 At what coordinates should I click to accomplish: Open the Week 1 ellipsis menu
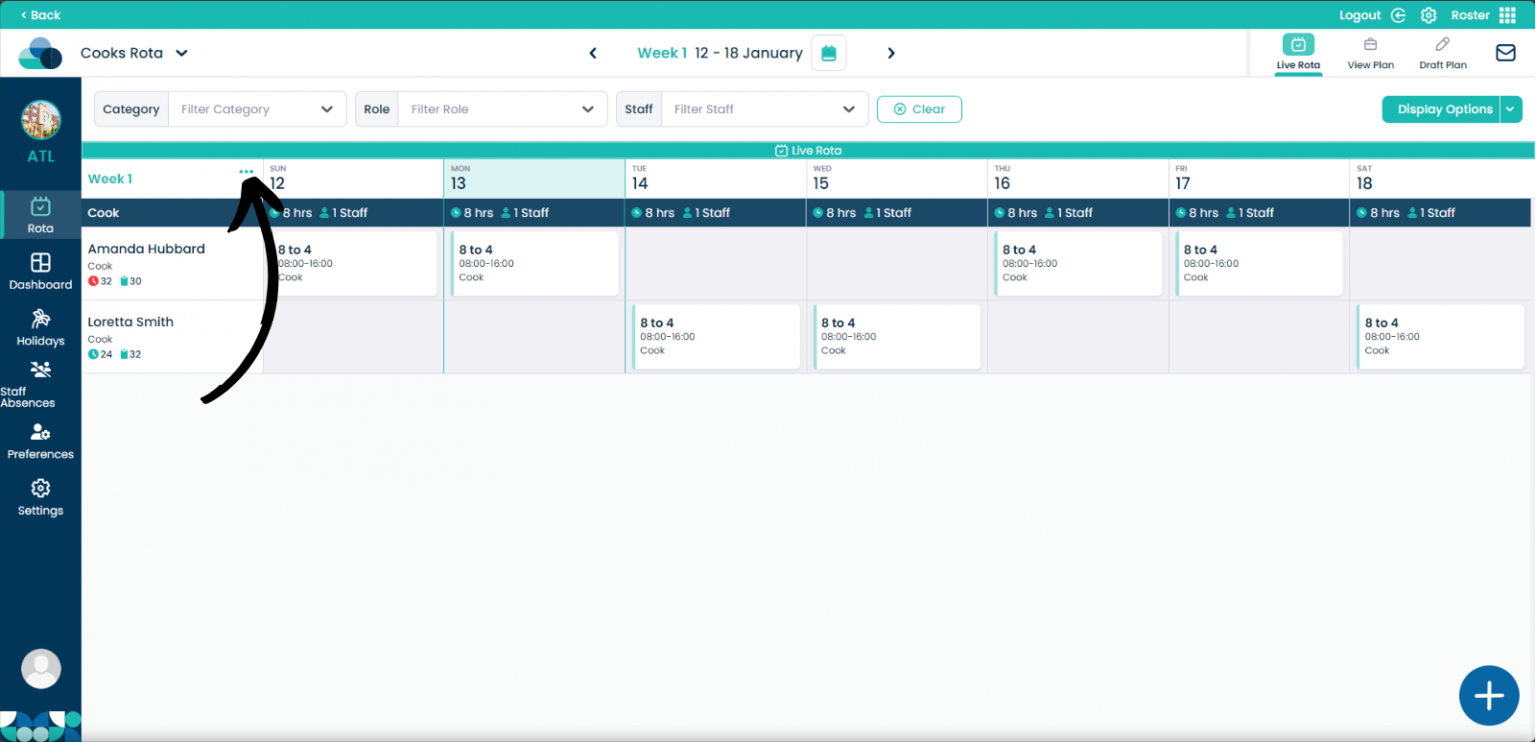[x=247, y=171]
